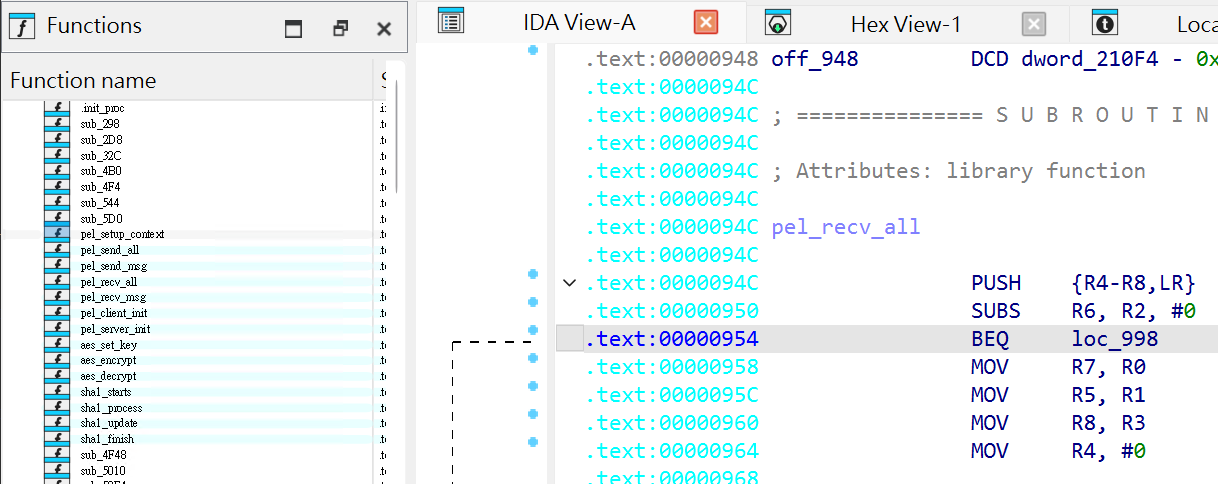Click the function icon beside sha1_starts
1218x484 pixels.
tap(58, 392)
